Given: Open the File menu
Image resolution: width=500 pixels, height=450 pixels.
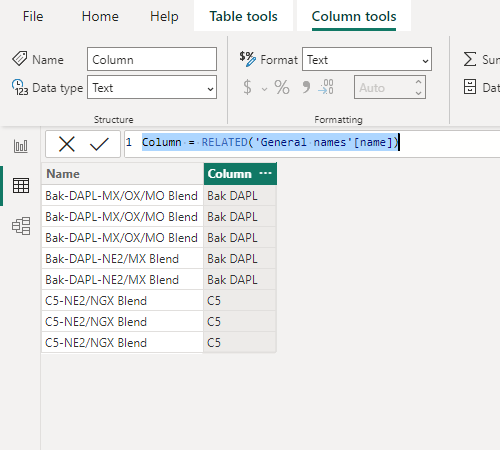Looking at the screenshot, I should point(33,16).
